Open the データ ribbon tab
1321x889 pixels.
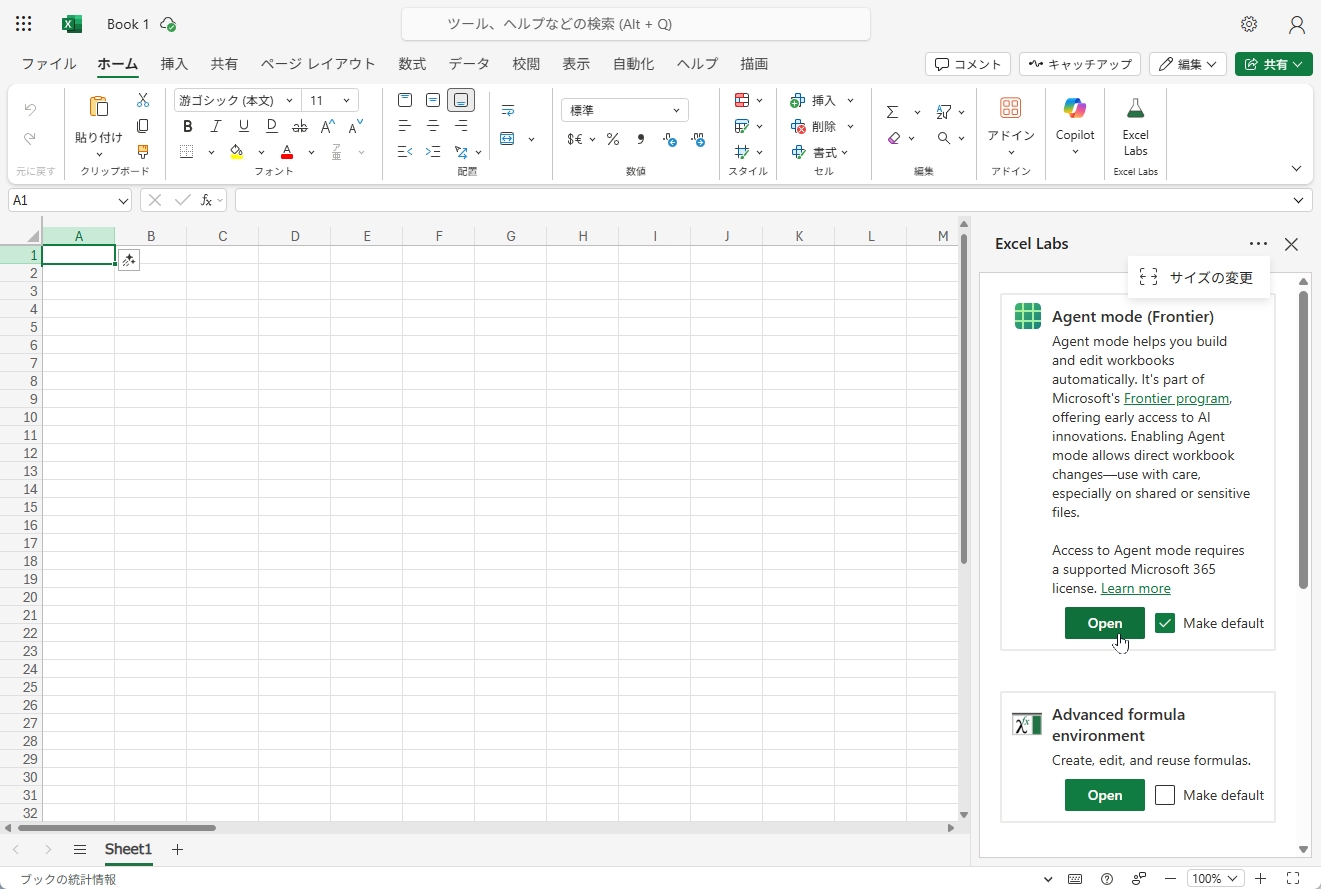click(468, 64)
